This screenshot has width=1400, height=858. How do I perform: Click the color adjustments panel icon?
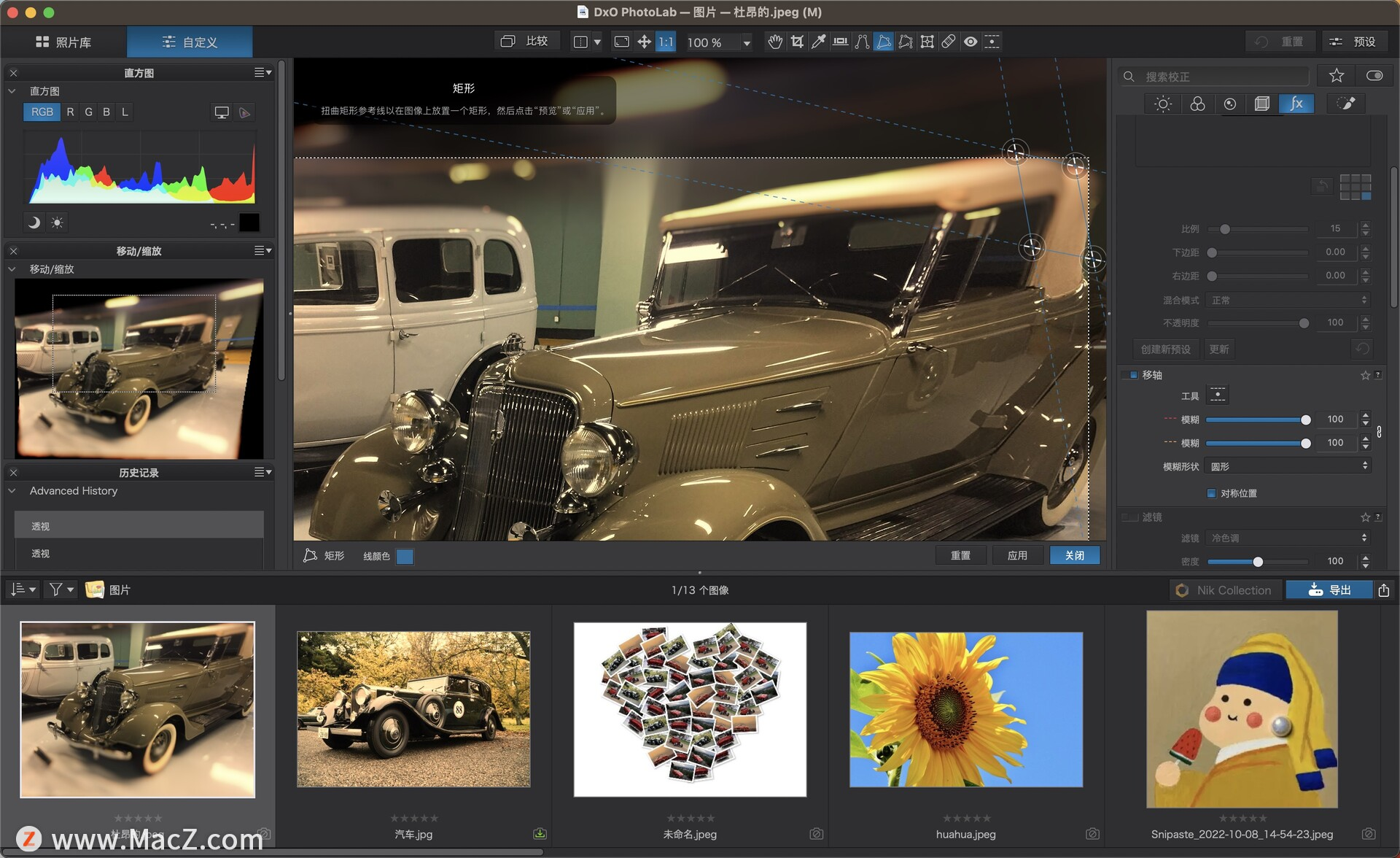point(1197,106)
